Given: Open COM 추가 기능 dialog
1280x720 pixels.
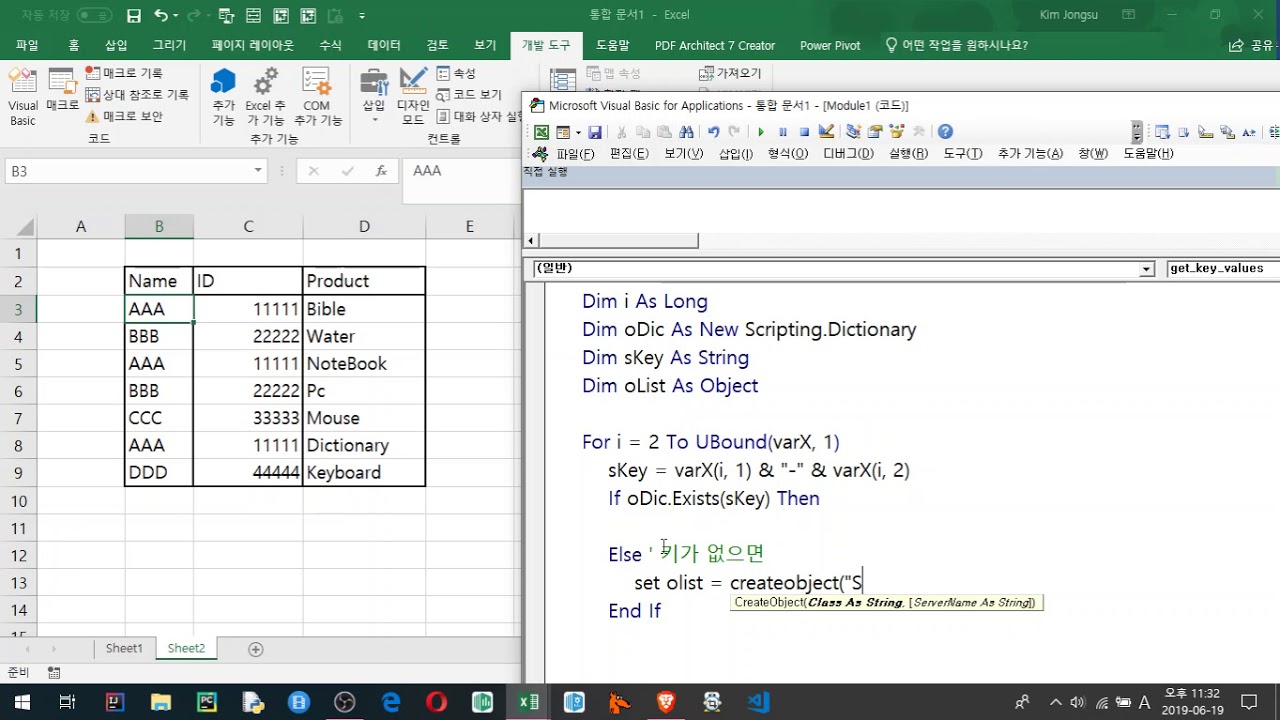Looking at the screenshot, I should pyautogui.click(x=317, y=97).
